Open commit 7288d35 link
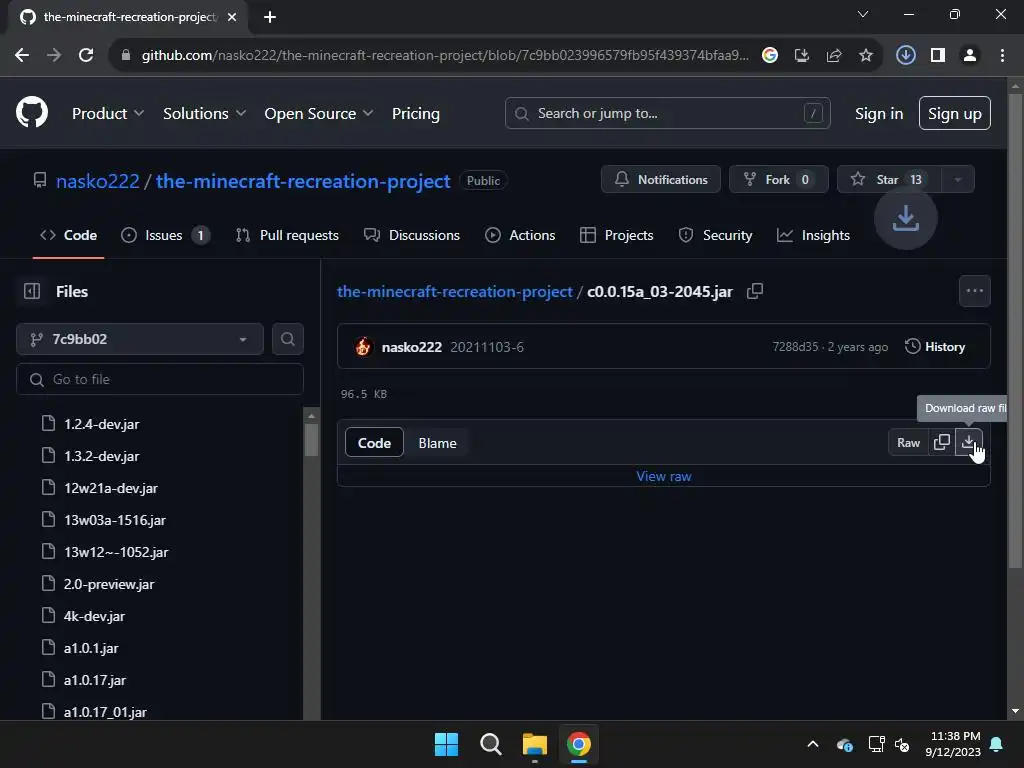 (x=795, y=347)
